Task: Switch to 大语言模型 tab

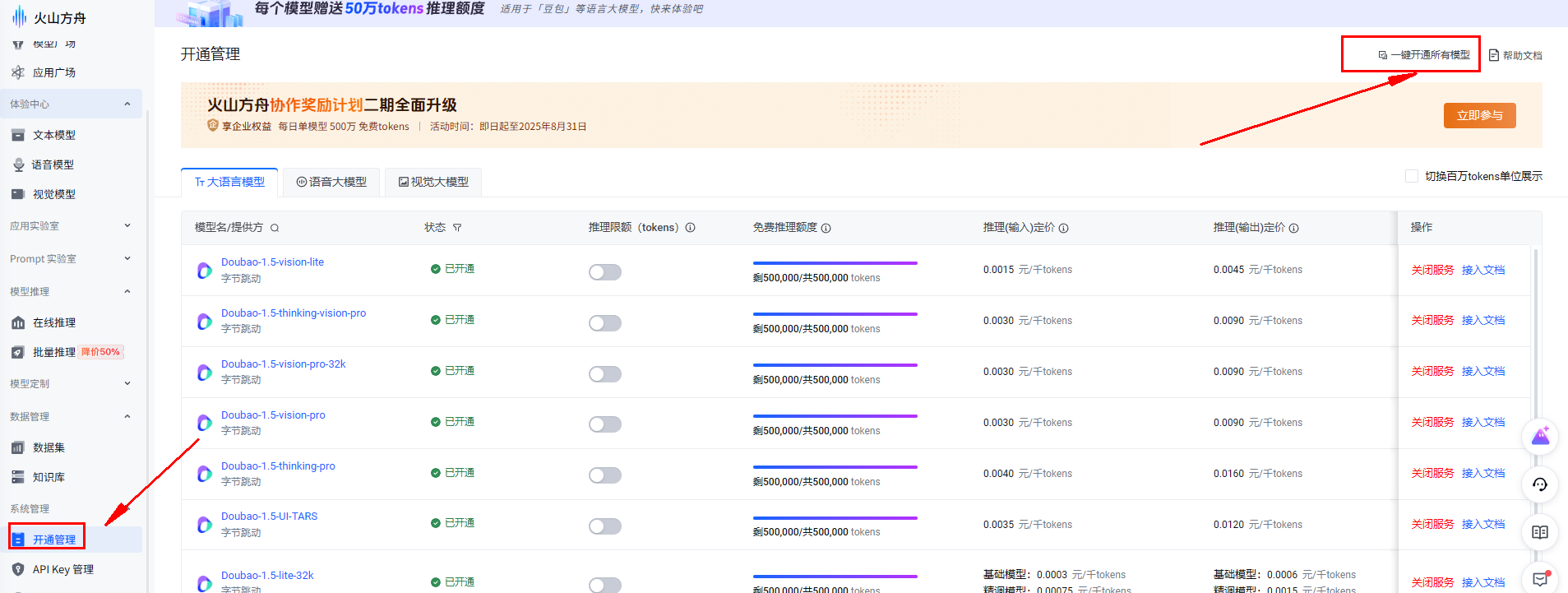Action: [x=229, y=182]
